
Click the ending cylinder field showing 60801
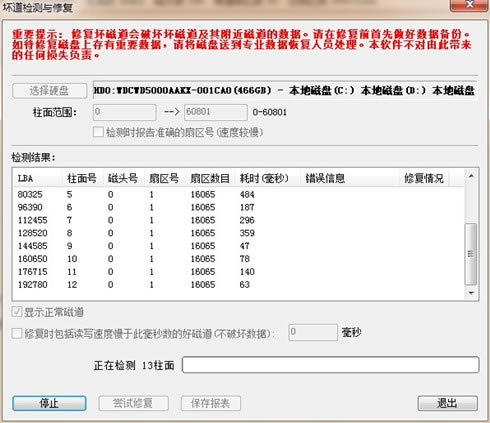[216, 112]
